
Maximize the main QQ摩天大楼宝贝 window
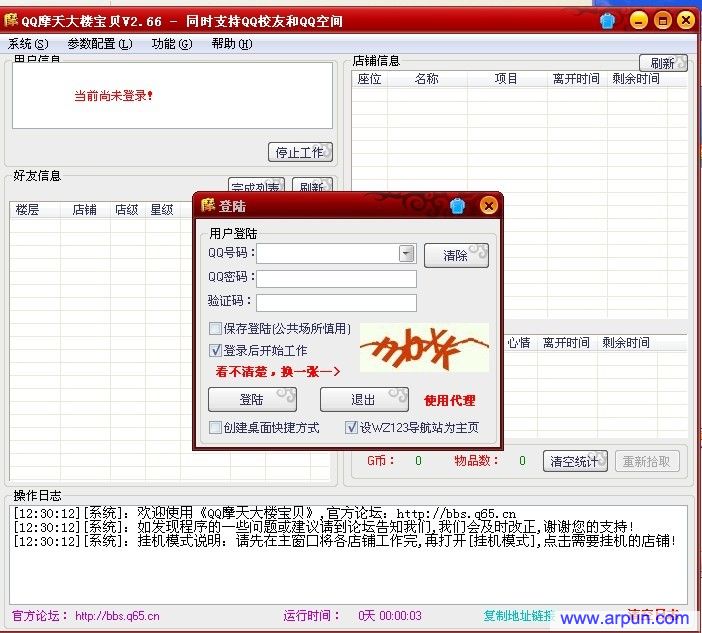click(663, 20)
